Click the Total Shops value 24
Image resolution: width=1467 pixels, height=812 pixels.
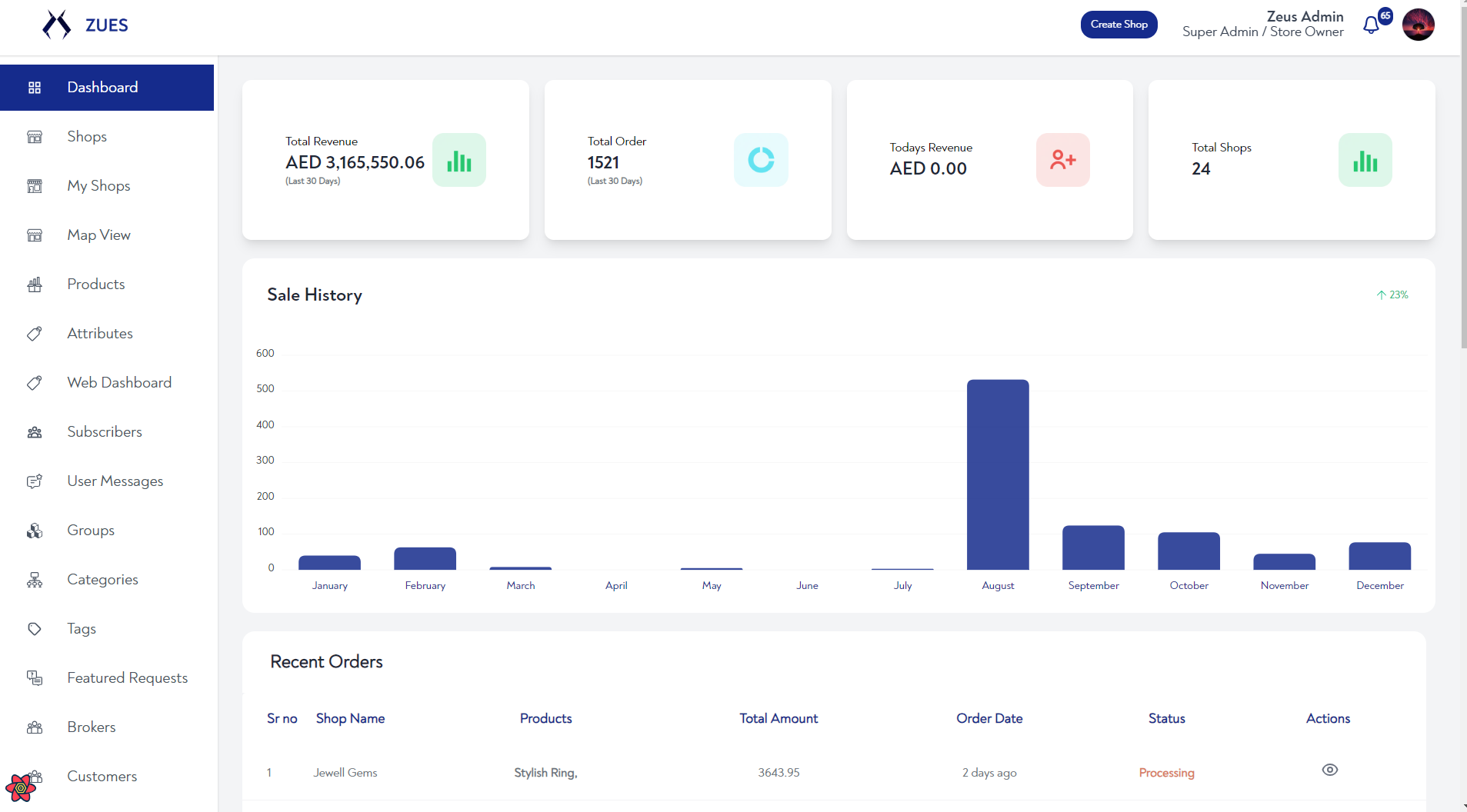[1201, 168]
